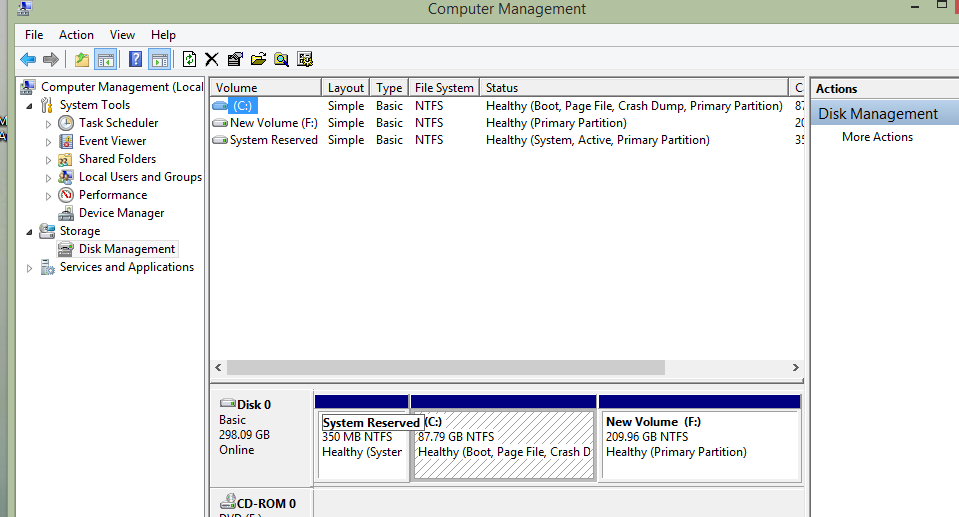Select Shared Folders icon in tree

[66, 159]
